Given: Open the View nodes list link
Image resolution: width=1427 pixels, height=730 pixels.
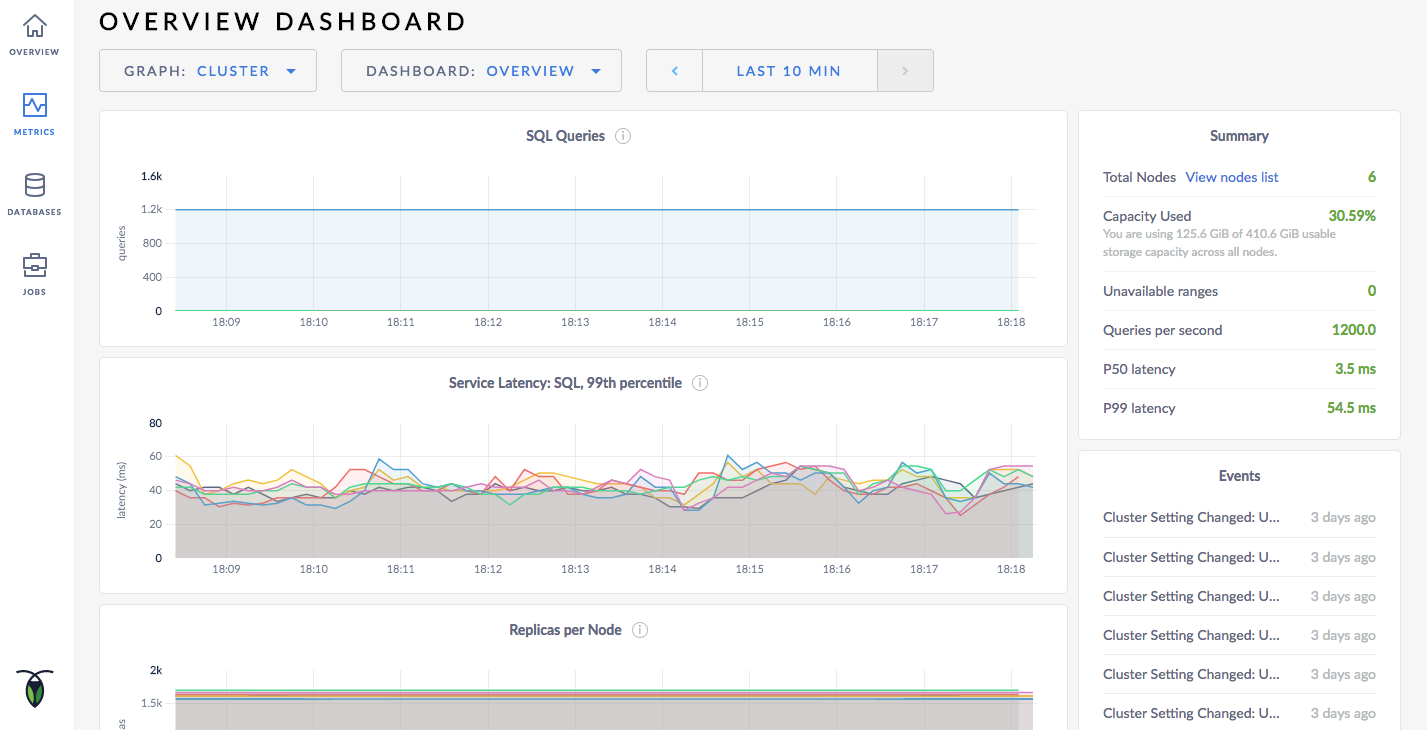Looking at the screenshot, I should [1231, 177].
